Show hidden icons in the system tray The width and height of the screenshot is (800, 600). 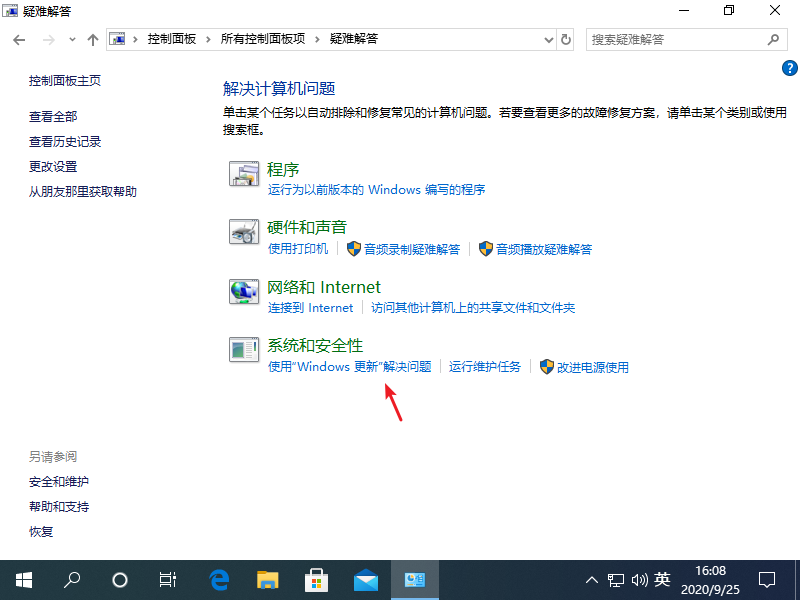(592, 580)
